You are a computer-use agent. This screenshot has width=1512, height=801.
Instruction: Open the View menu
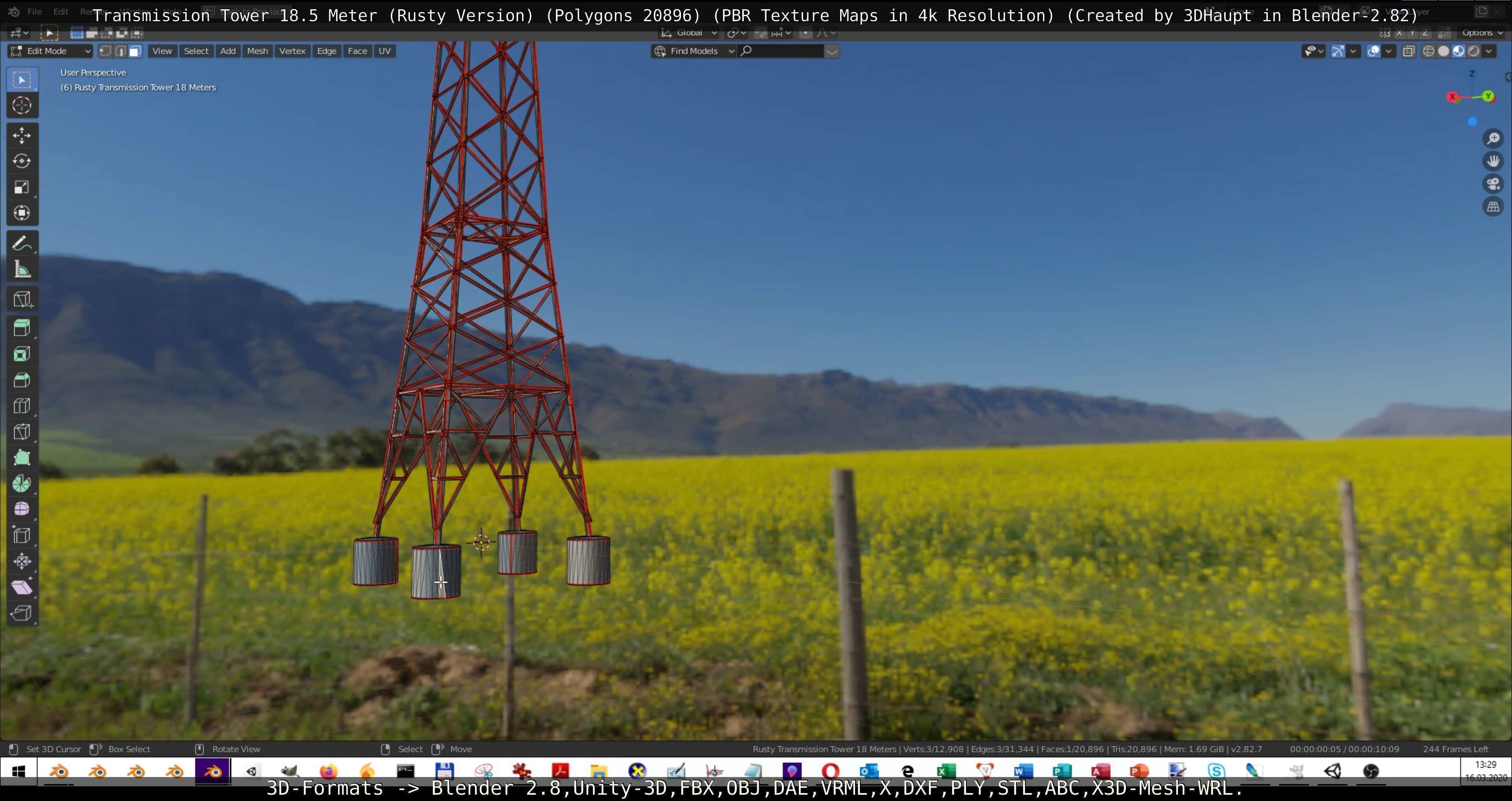[162, 51]
